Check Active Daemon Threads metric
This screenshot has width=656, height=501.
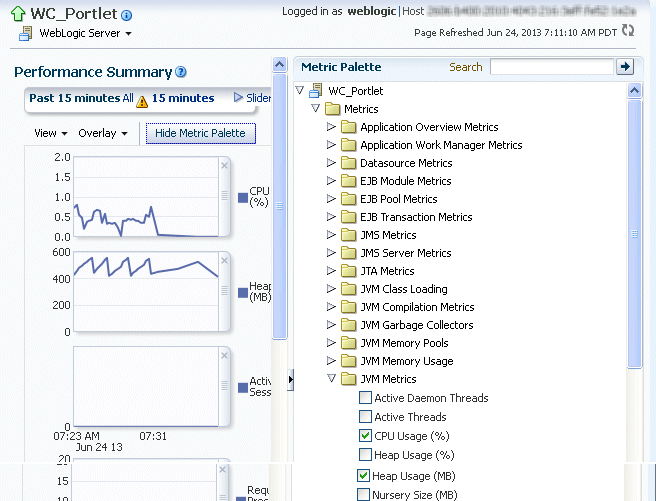tap(365, 398)
